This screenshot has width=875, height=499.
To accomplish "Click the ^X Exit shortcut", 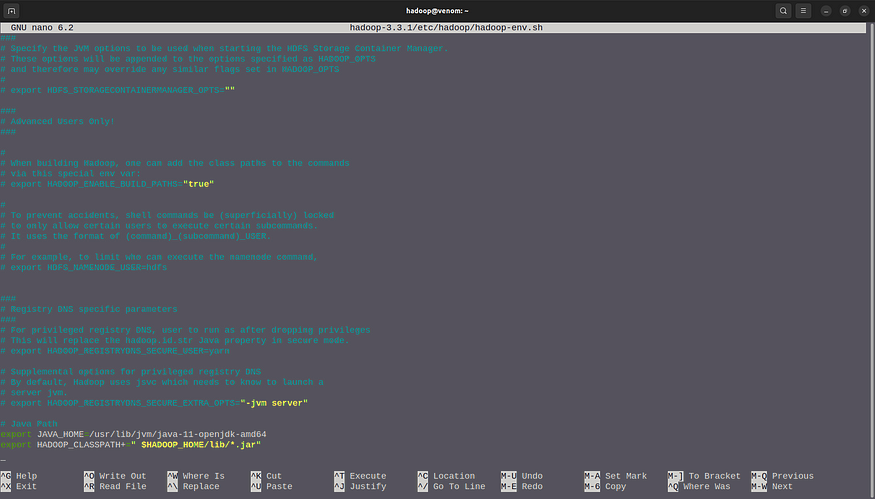I will 19,487.
